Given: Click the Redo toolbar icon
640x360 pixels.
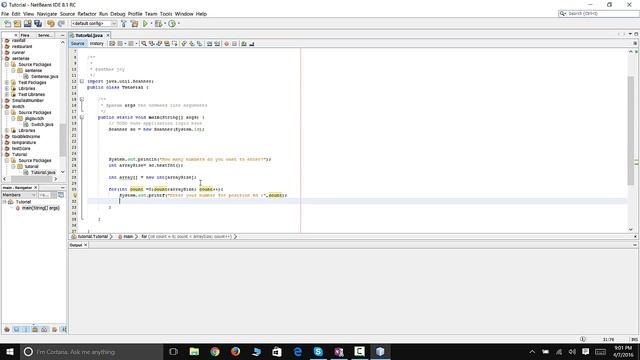Looking at the screenshot, I should pos(61,24).
